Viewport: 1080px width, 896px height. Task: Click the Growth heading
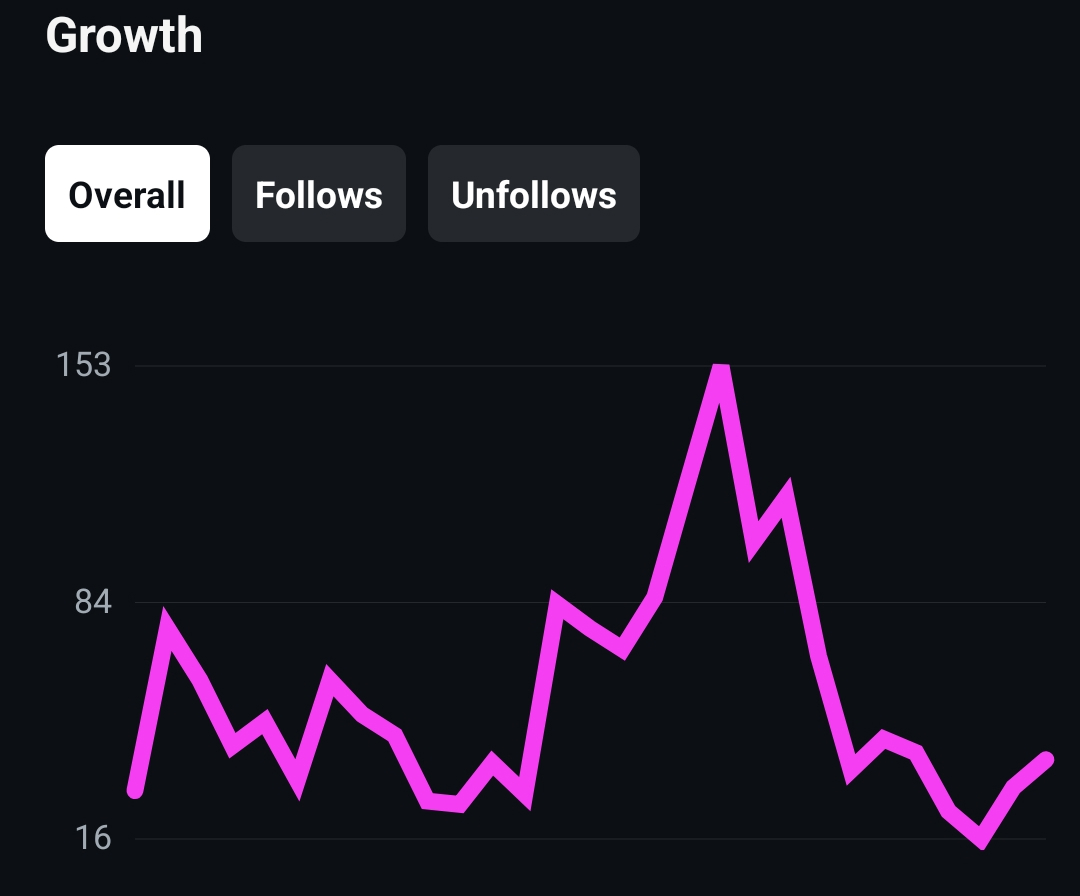click(x=124, y=36)
